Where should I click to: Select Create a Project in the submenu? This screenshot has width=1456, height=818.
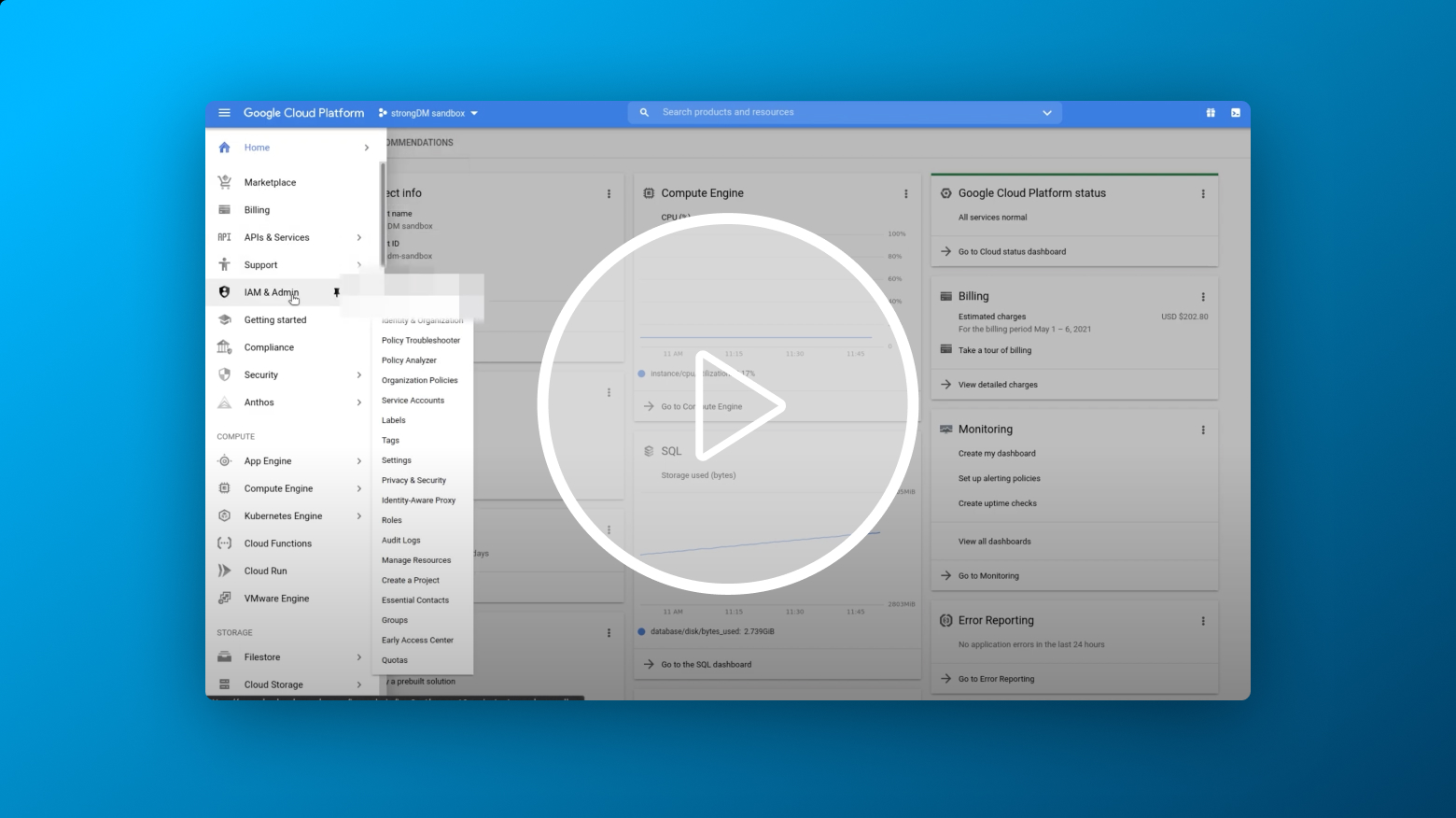coord(411,581)
